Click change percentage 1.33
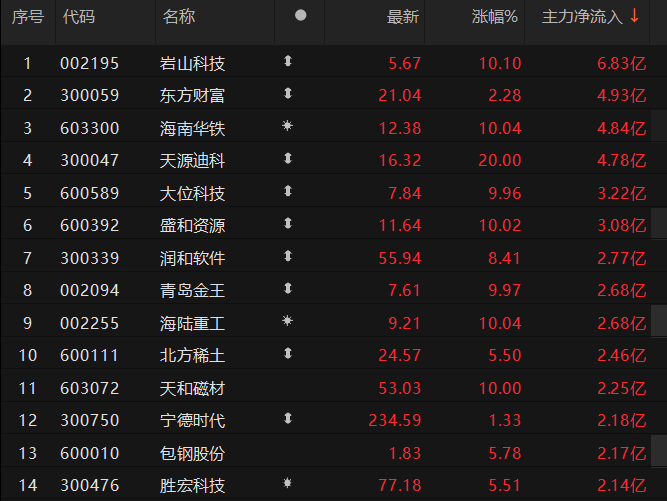This screenshot has height=501, width=667. pyautogui.click(x=505, y=420)
